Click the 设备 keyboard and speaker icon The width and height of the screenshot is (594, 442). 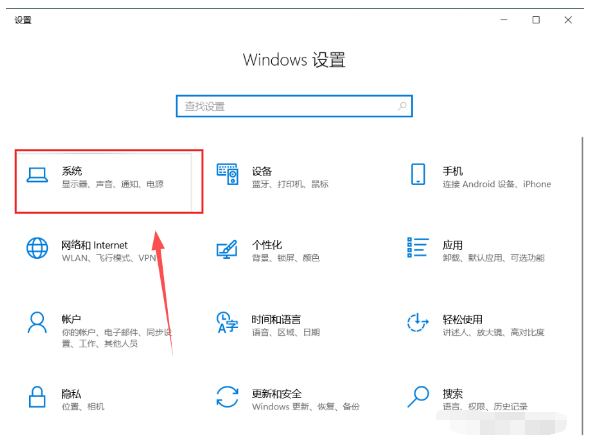point(227,174)
